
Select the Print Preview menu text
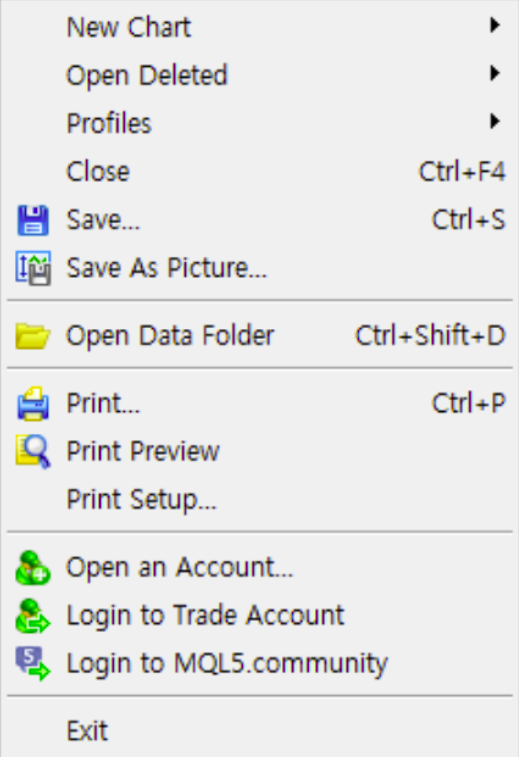coord(143,452)
